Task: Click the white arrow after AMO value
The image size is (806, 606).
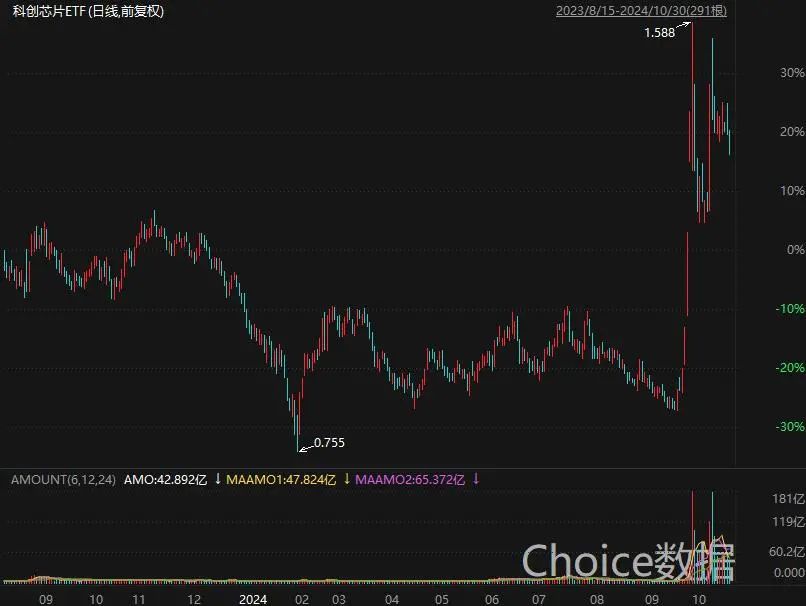Action: pos(217,480)
